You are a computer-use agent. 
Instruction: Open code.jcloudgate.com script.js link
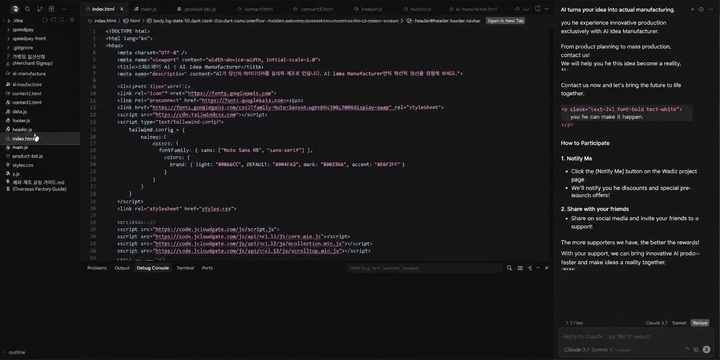215,229
